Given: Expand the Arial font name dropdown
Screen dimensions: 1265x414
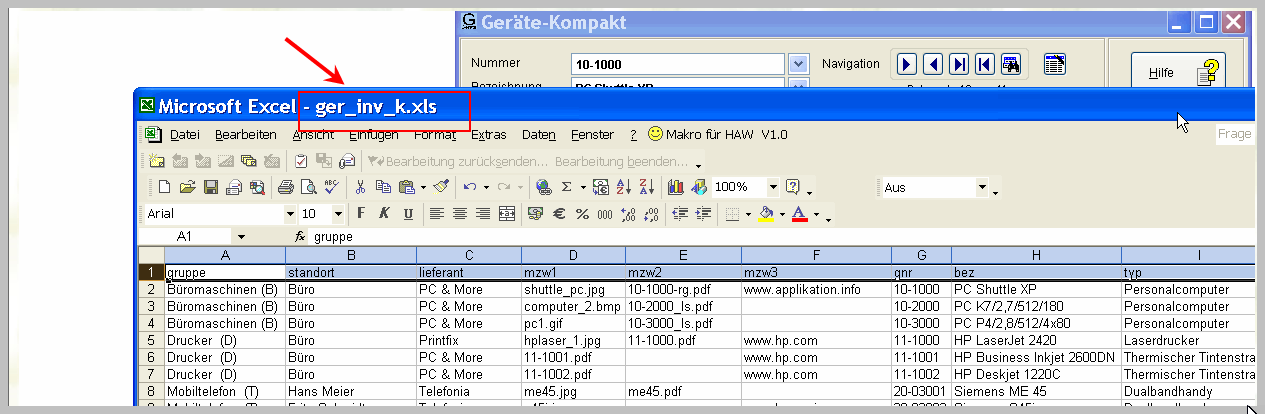Looking at the screenshot, I should [290, 213].
